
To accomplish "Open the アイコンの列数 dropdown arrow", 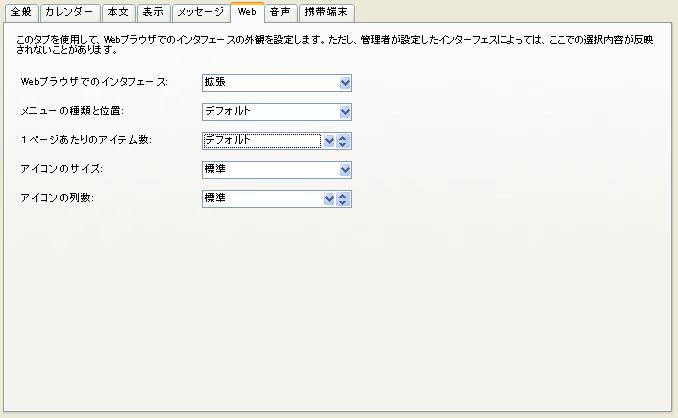I will (329, 199).
